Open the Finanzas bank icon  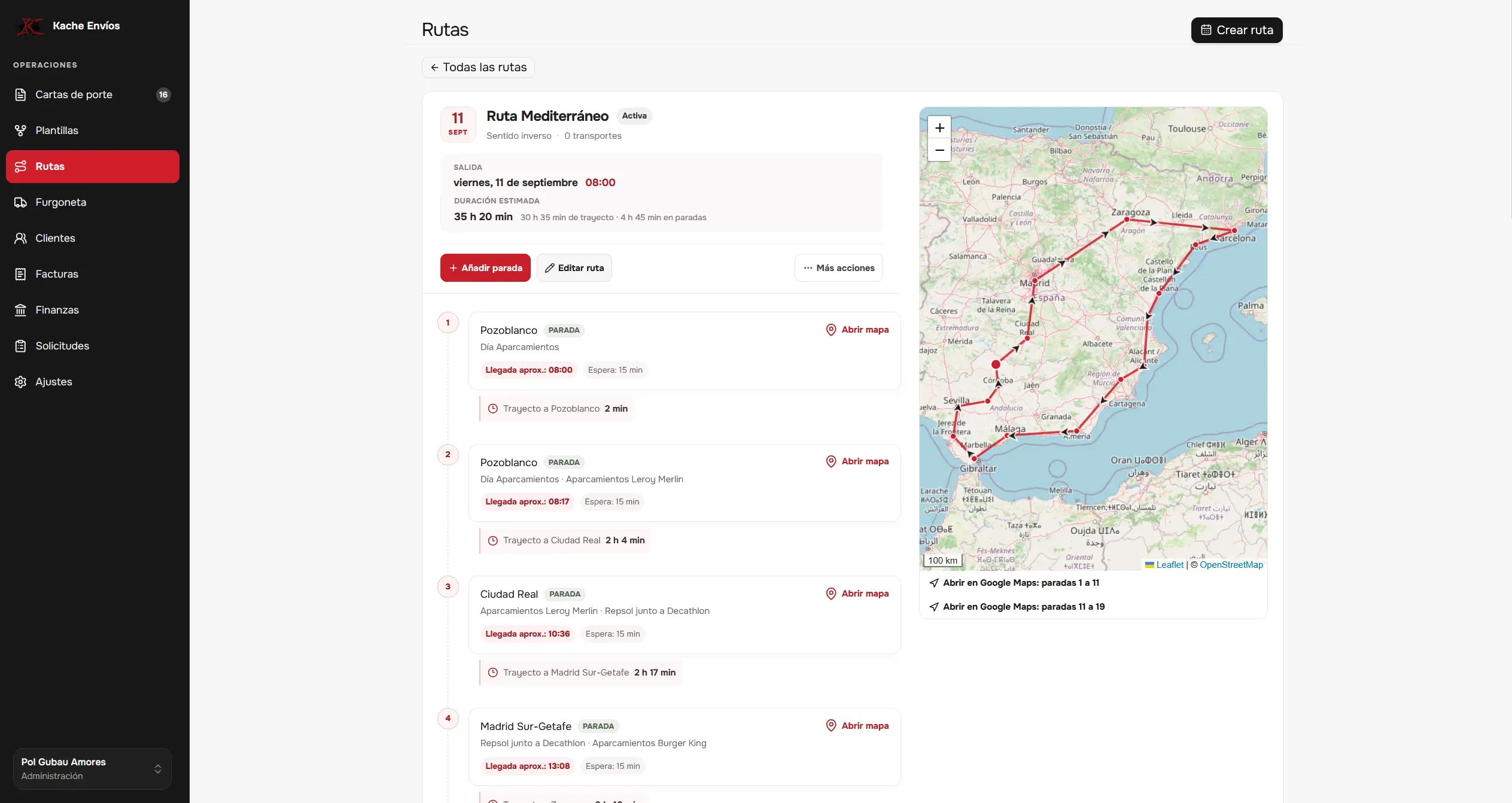click(20, 310)
